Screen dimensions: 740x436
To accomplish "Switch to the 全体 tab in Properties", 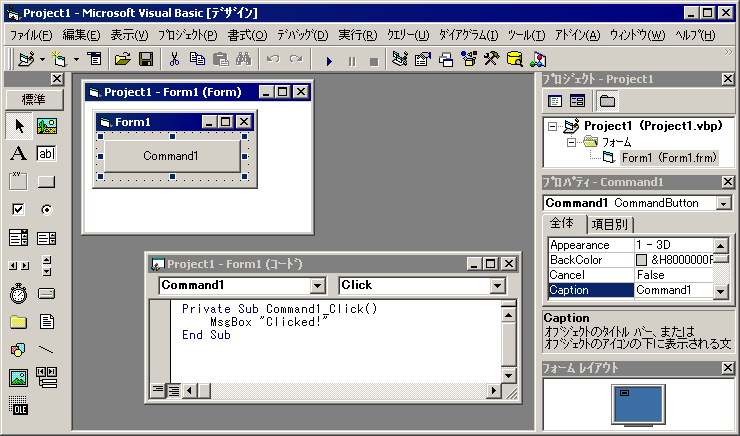I will coord(563,223).
